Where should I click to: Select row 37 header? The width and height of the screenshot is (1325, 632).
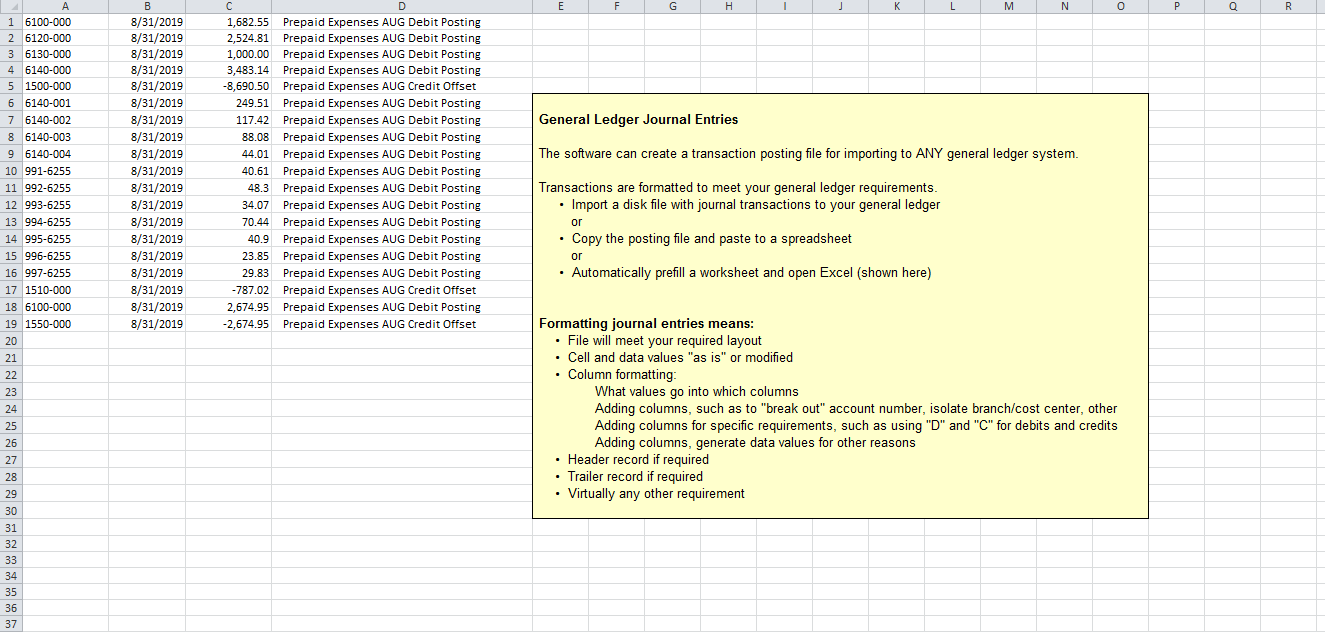[10, 624]
